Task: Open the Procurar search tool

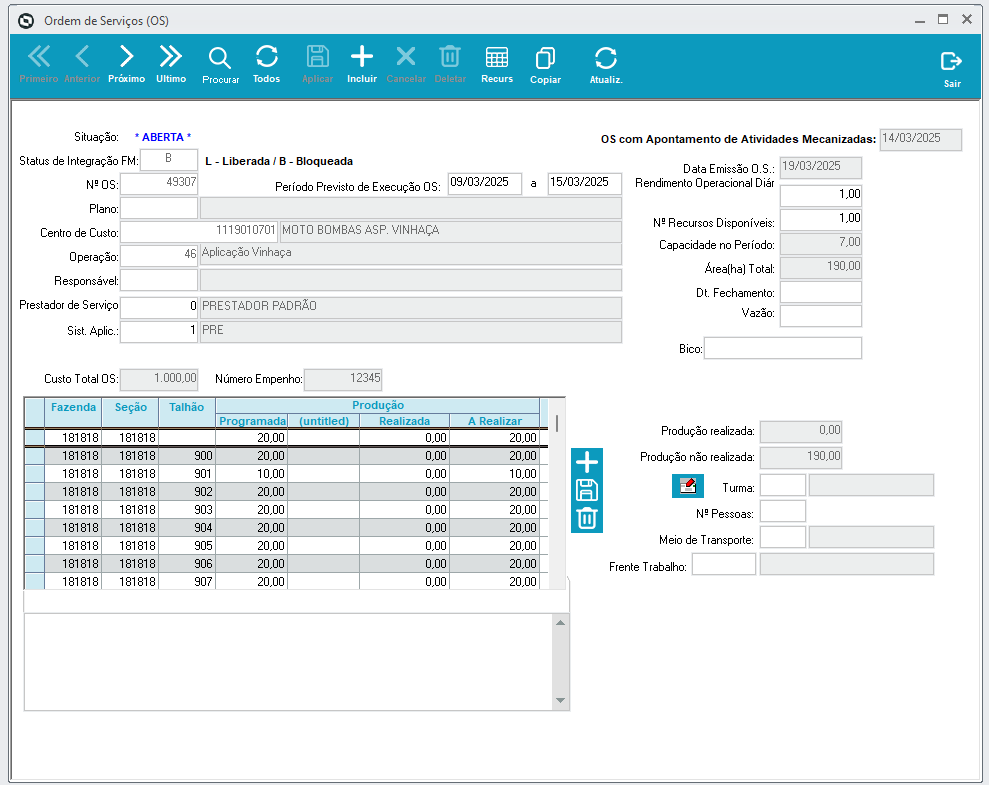Action: click(220, 63)
